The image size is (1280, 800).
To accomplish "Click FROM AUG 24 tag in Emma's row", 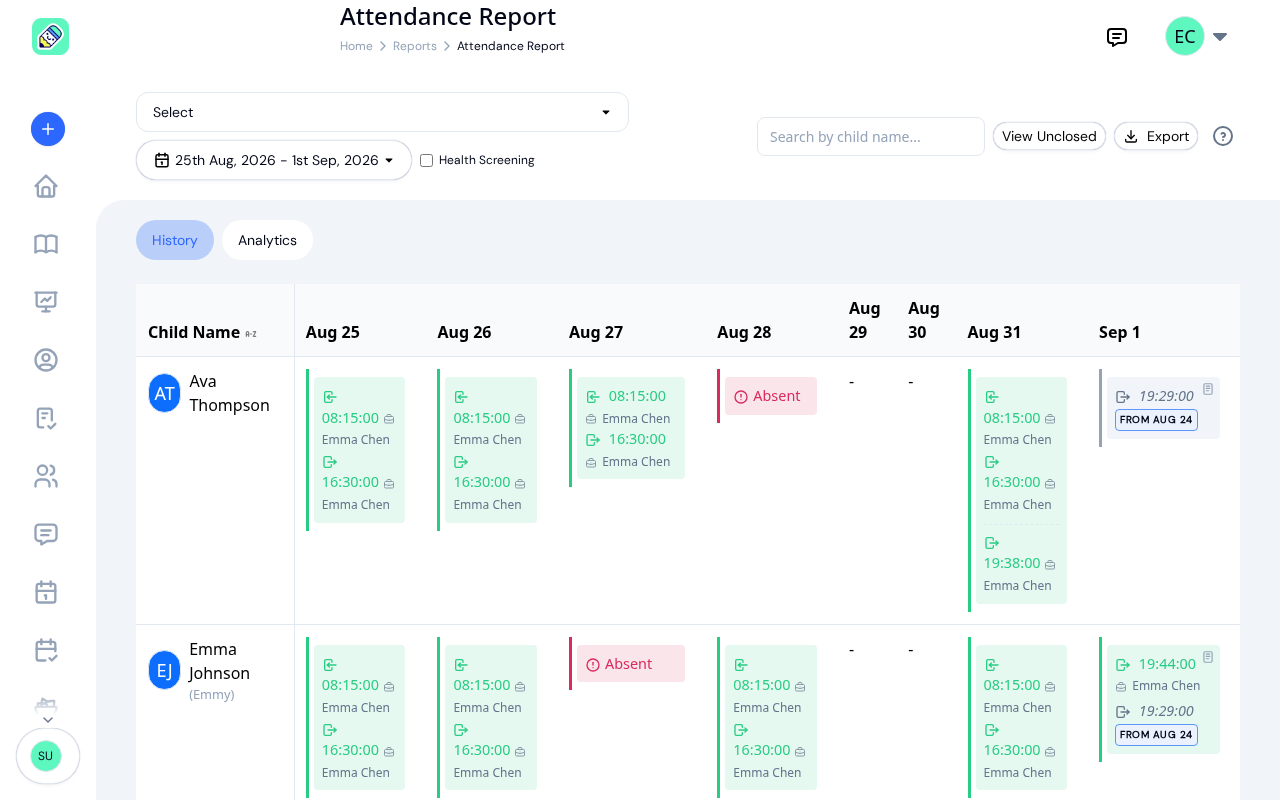I will 1156,734.
